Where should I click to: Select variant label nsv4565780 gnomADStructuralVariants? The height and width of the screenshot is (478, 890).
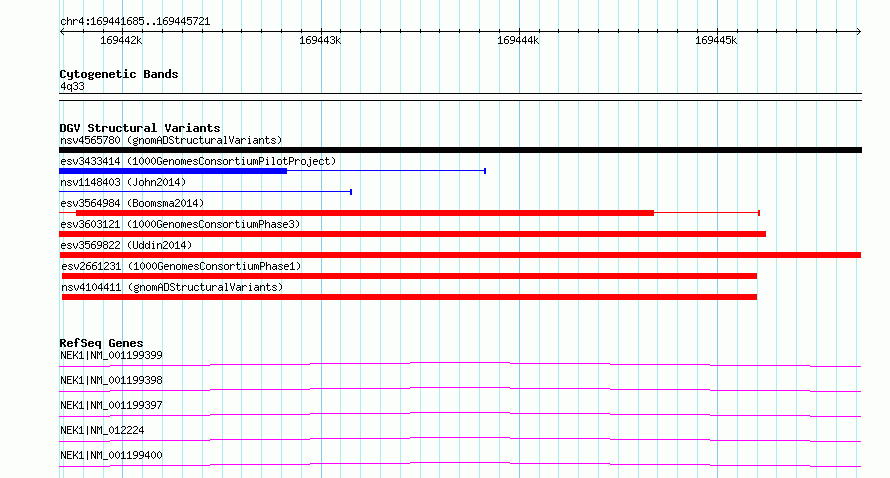pyautogui.click(x=171, y=140)
